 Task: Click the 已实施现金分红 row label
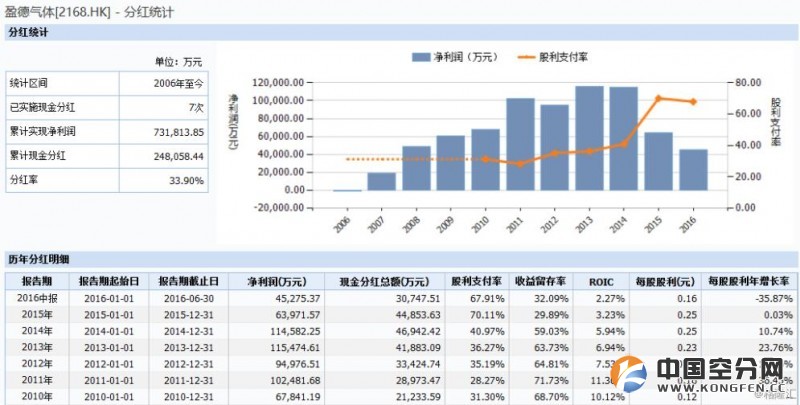click(42, 108)
